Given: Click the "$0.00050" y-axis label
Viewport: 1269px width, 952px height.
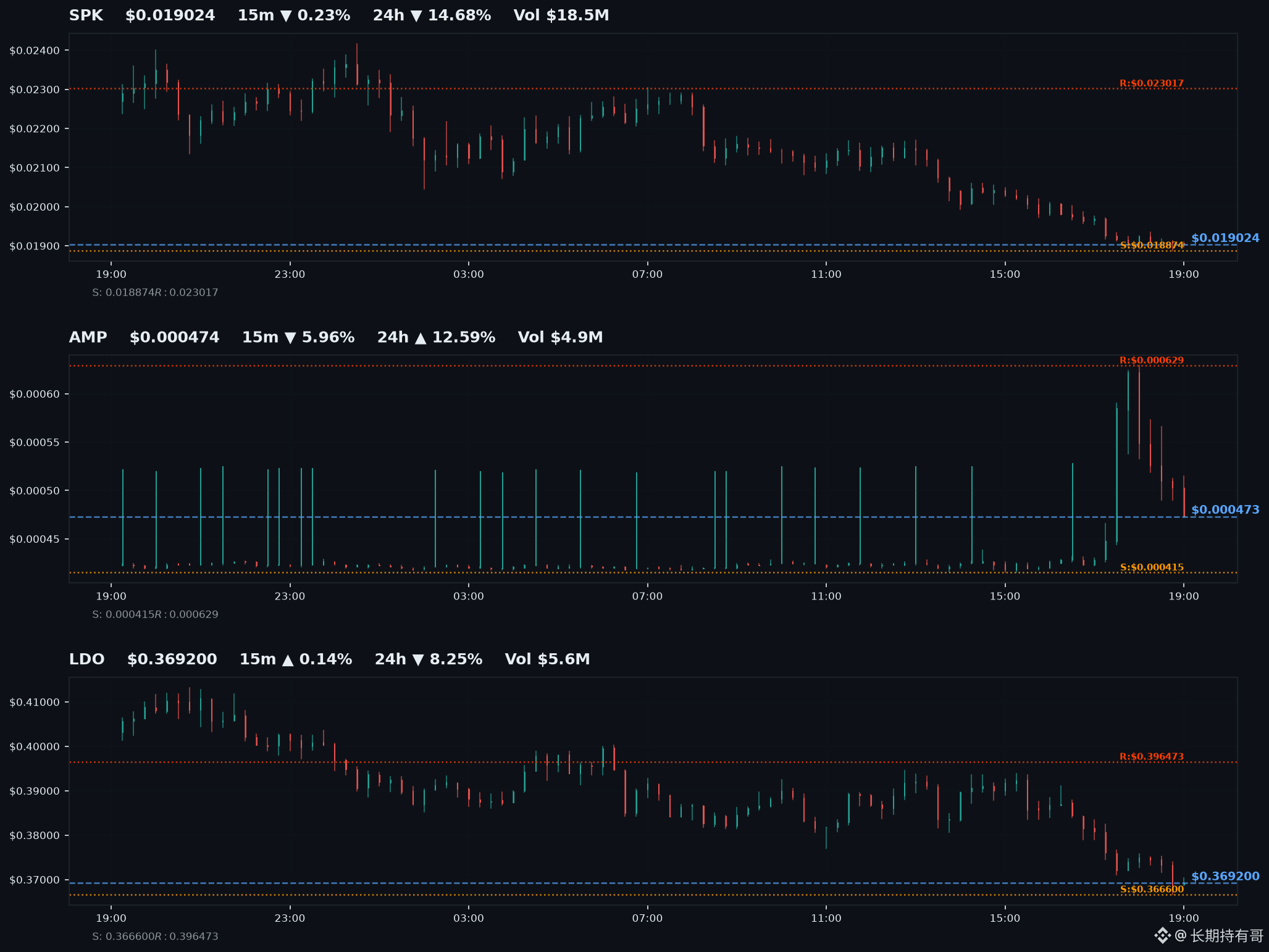Looking at the screenshot, I should click(x=35, y=491).
